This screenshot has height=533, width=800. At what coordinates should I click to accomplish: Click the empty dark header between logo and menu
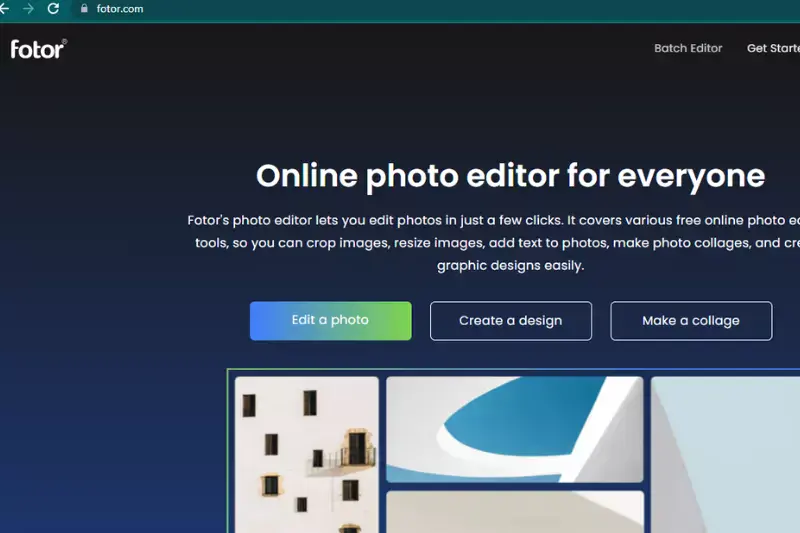350,48
